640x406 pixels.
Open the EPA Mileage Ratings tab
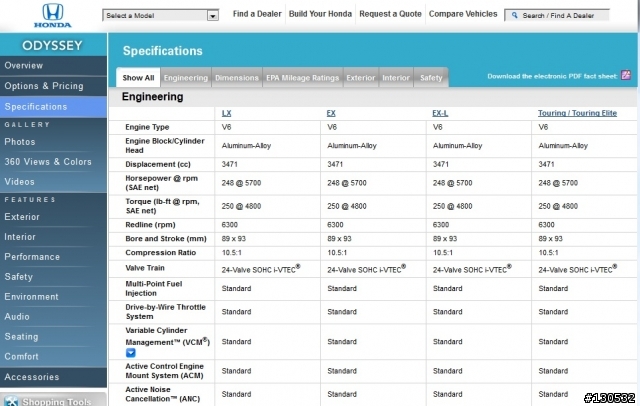tap(302, 78)
